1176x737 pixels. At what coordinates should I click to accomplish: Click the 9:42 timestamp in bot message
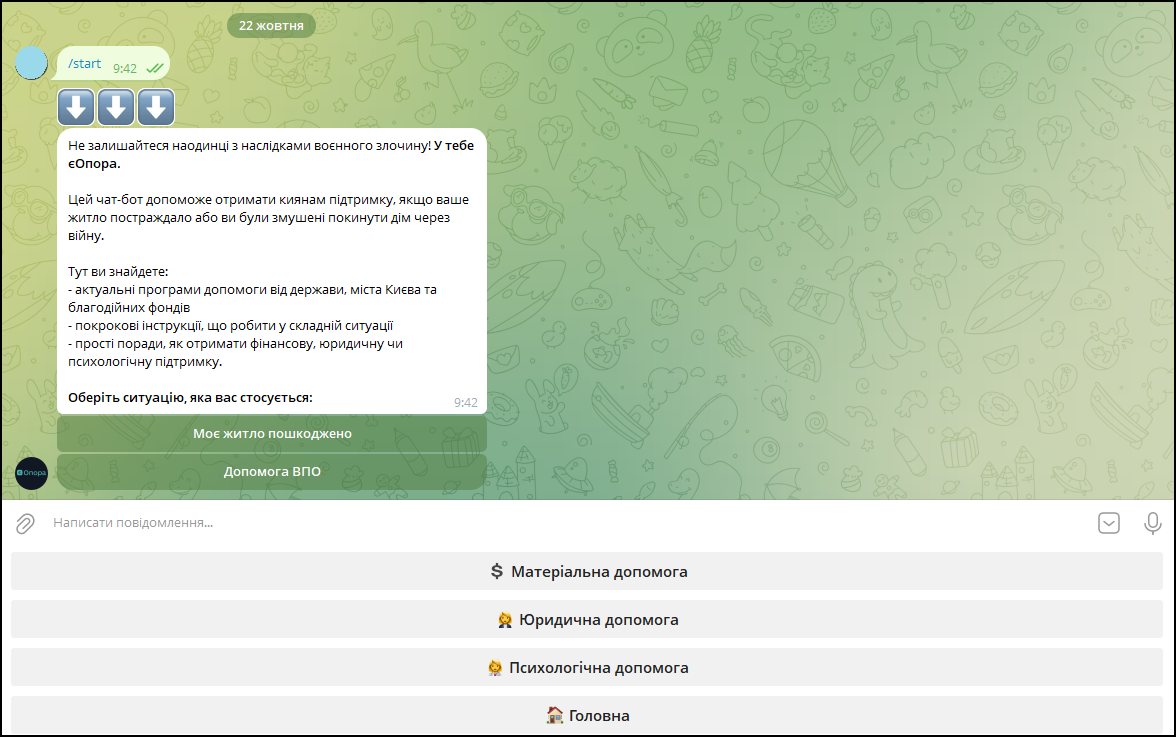(x=465, y=402)
